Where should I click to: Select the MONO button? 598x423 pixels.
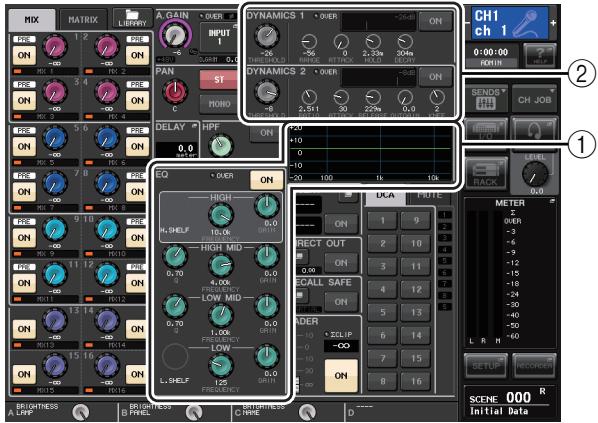[219, 104]
